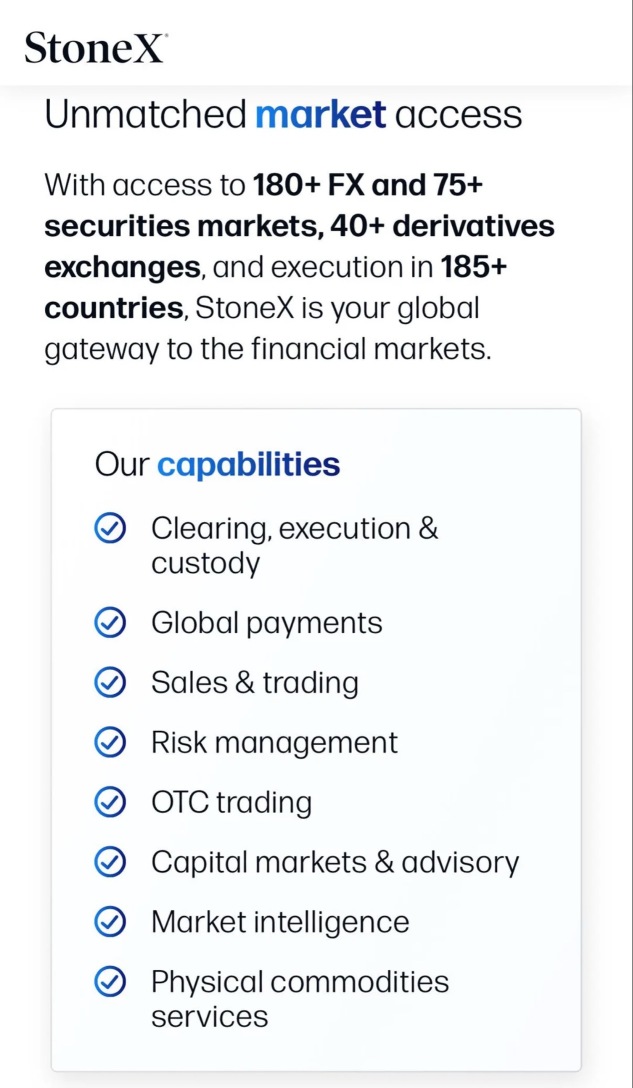
Task: Click checkmark icon beside Risk management
Action: [x=109, y=743]
